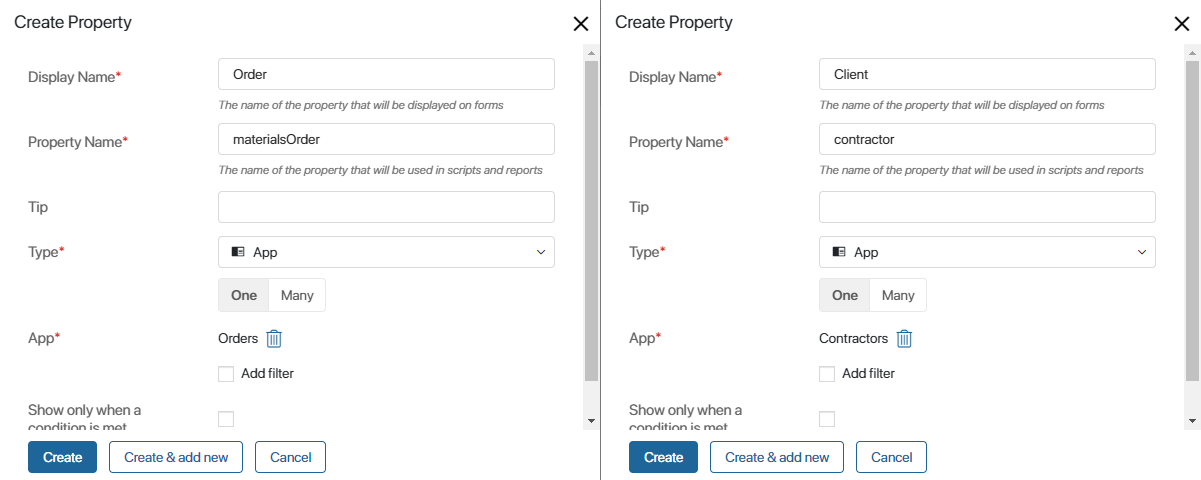Close the Client Create Property dialog
The height and width of the screenshot is (480, 1201).
coord(1181,24)
